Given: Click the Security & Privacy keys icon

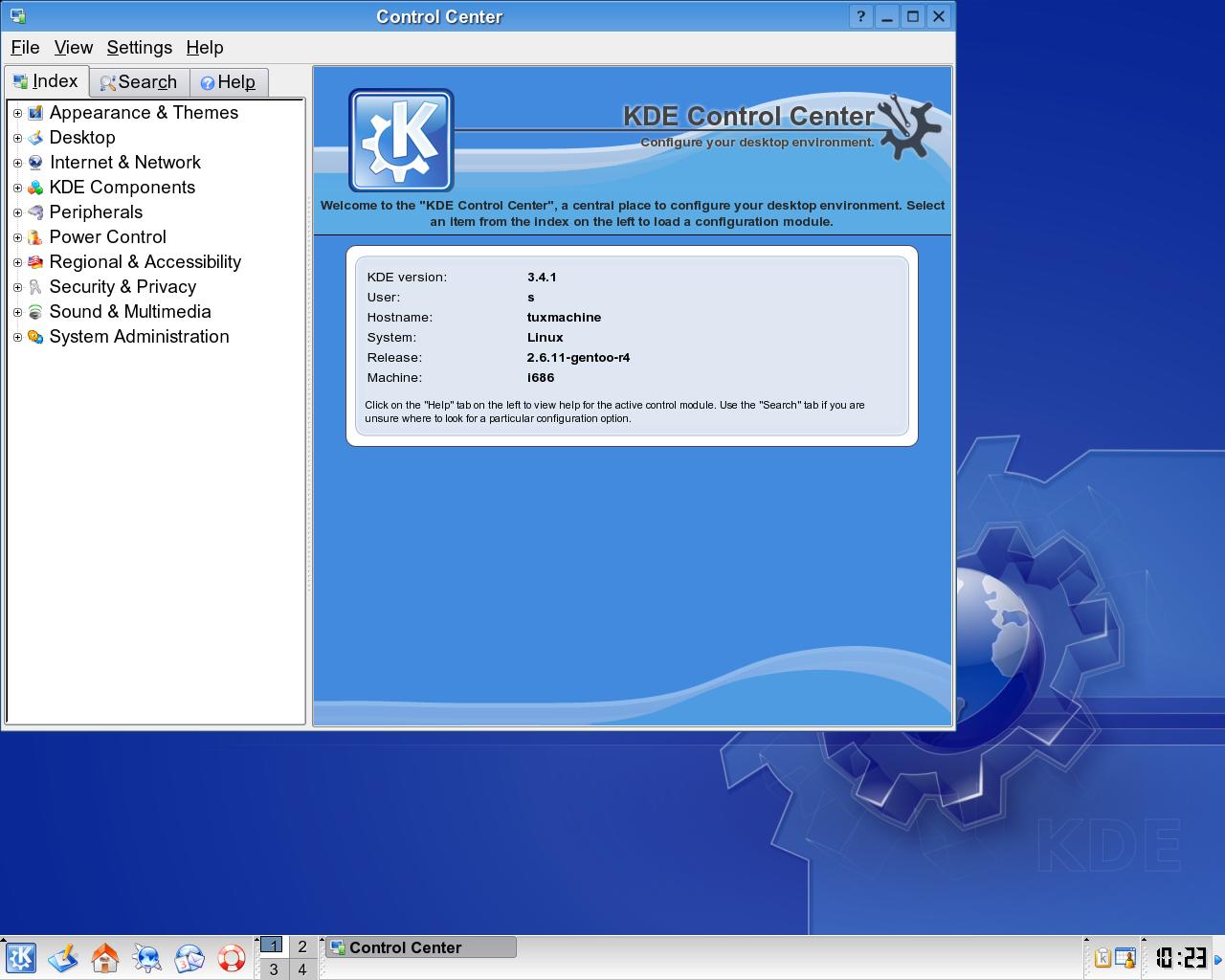Looking at the screenshot, I should (x=35, y=287).
